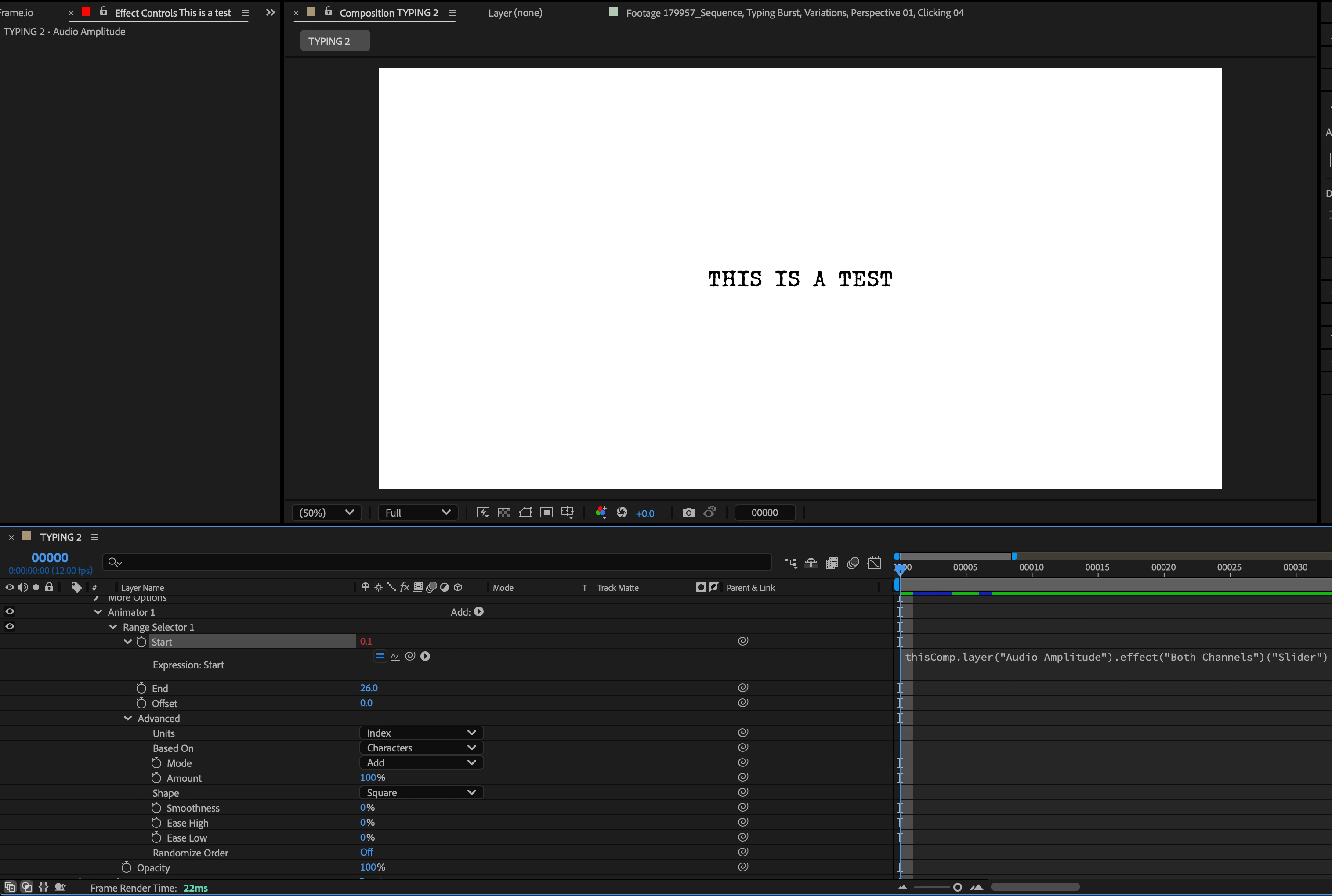
Task: Open the Based On Characters dropdown
Action: (x=421, y=748)
